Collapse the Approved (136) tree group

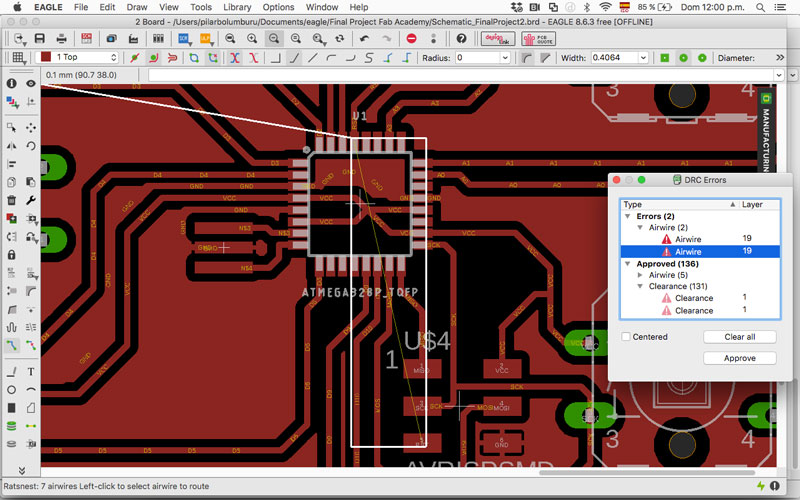coord(628,264)
